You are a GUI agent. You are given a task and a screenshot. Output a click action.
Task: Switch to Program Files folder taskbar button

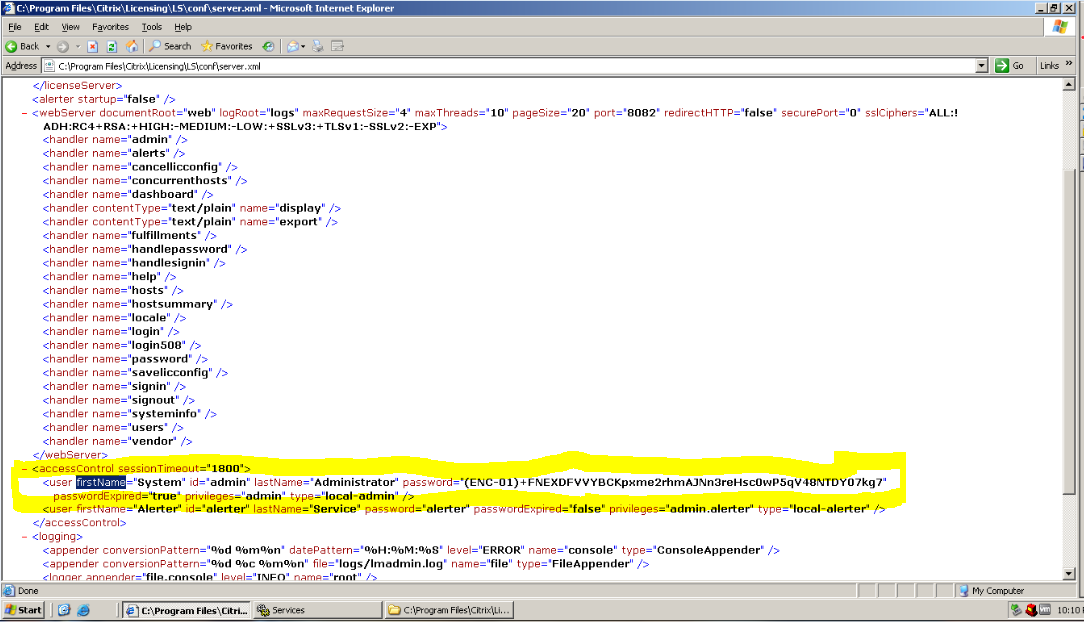click(x=449, y=610)
